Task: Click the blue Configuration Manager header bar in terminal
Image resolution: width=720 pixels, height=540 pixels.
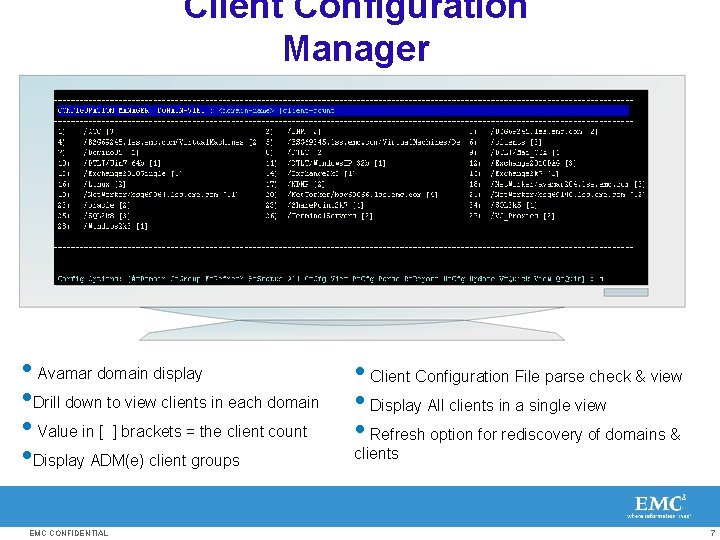Action: 343,110
